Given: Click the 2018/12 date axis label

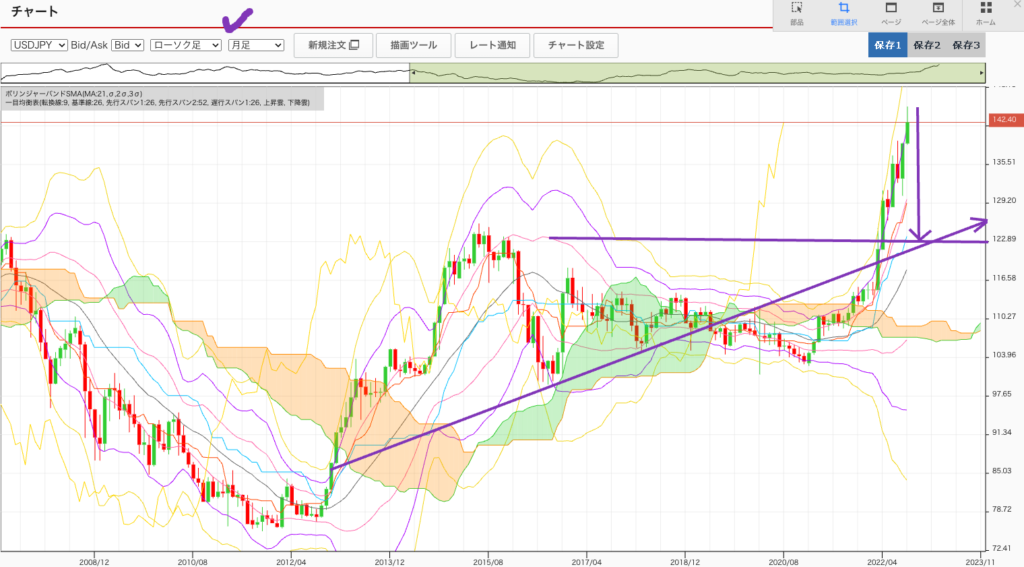Looking at the screenshot, I should coord(684,561).
